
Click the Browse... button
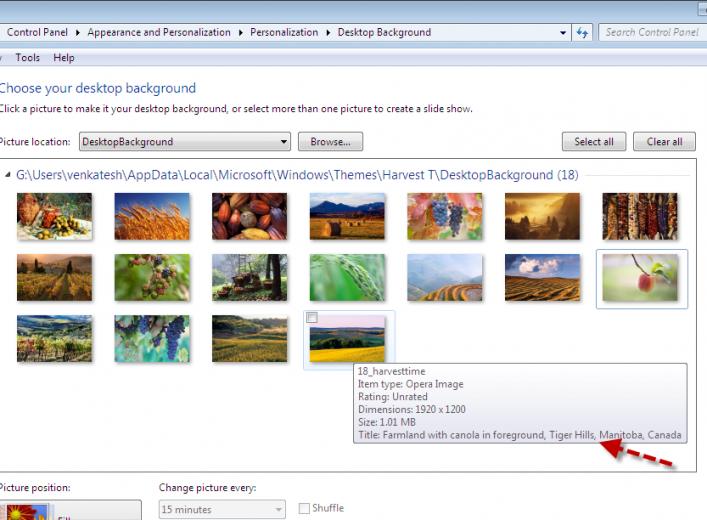click(331, 142)
